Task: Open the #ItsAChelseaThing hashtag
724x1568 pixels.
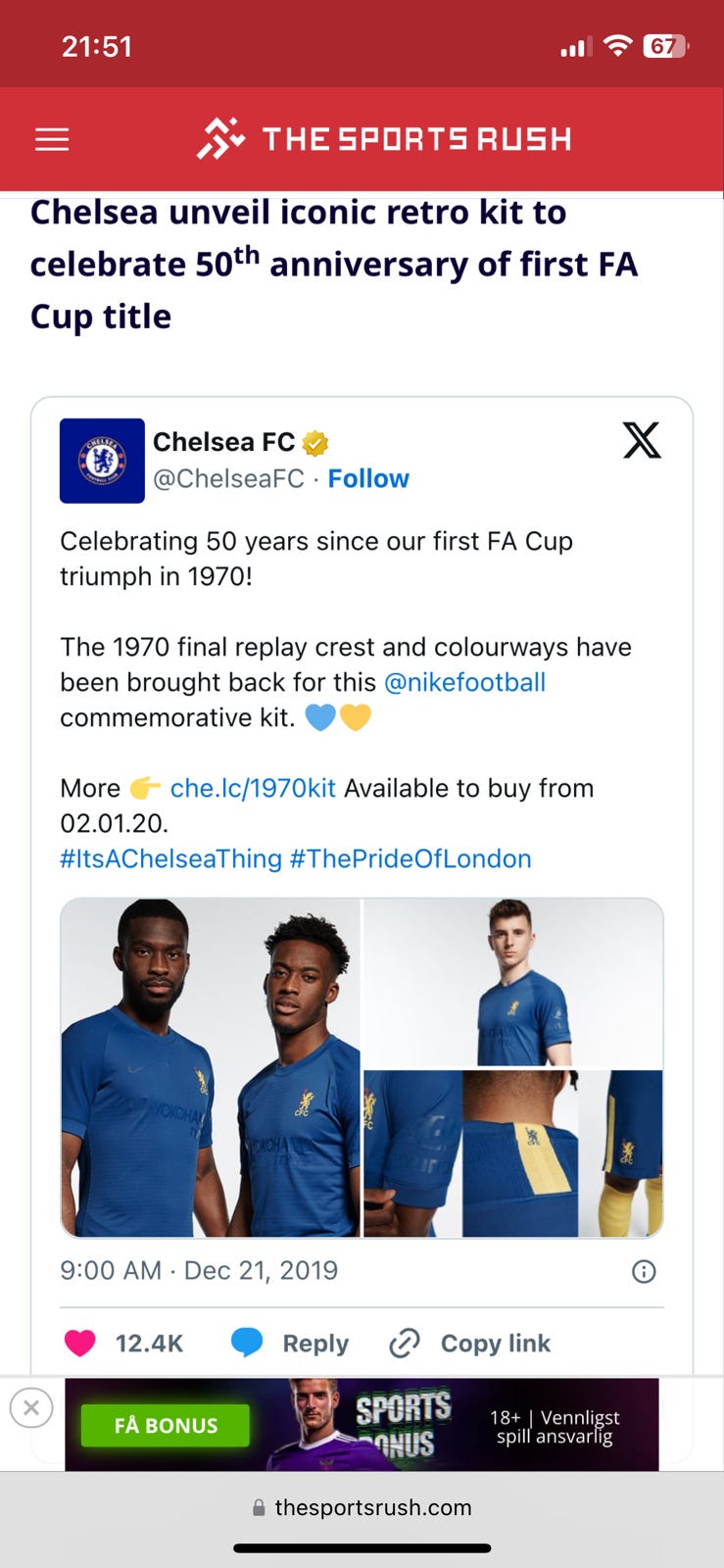Action: (x=170, y=858)
